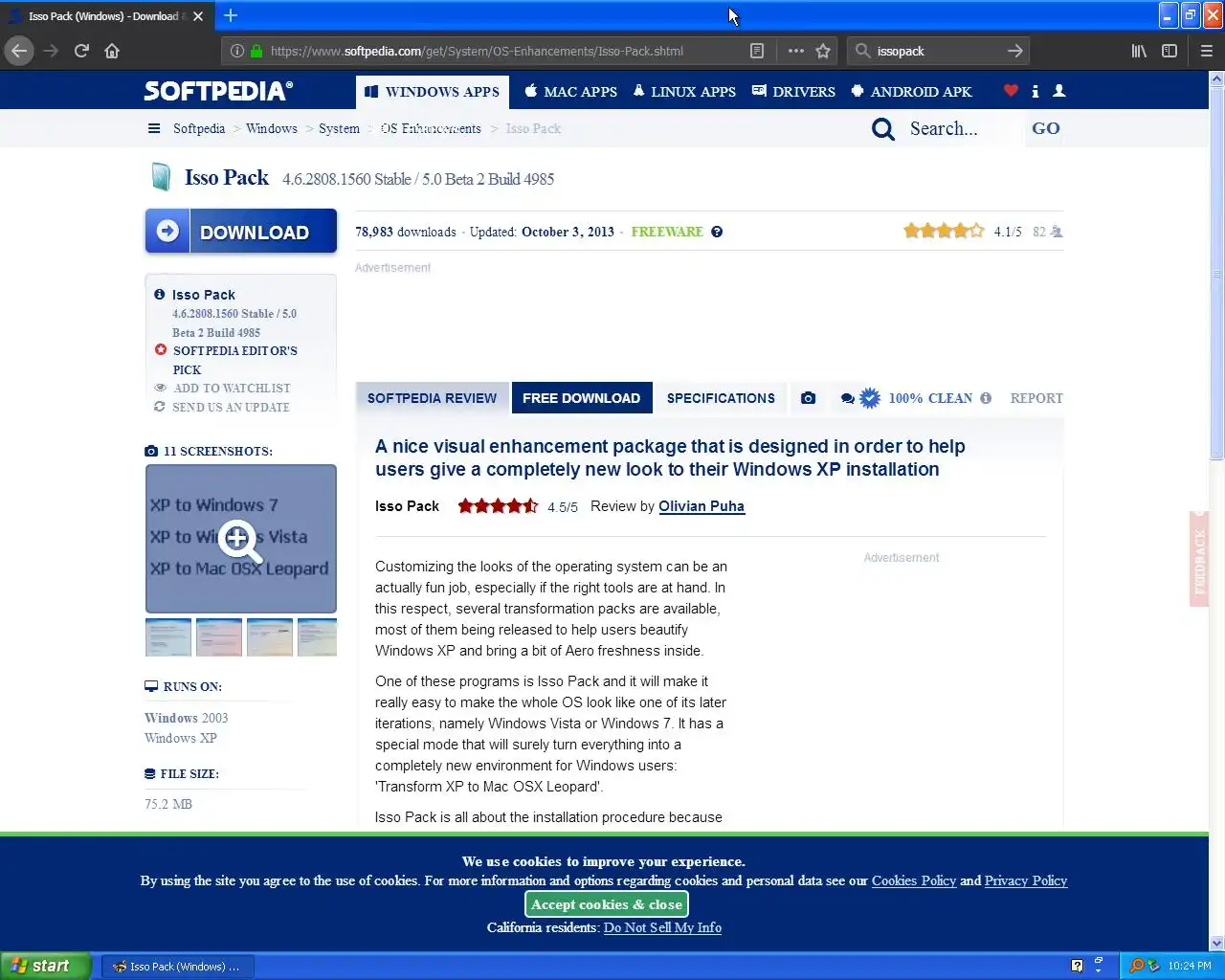Switch to Mac Apps section
1225x980 pixels.
[571, 92]
